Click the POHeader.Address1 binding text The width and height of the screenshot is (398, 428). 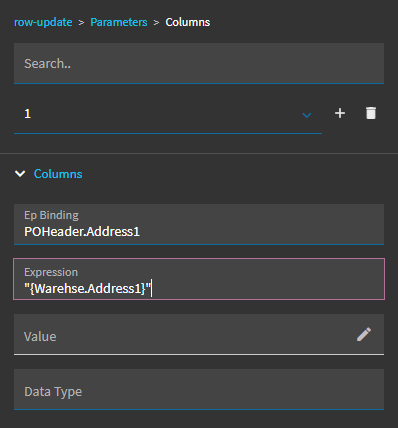pyautogui.click(x=82, y=231)
